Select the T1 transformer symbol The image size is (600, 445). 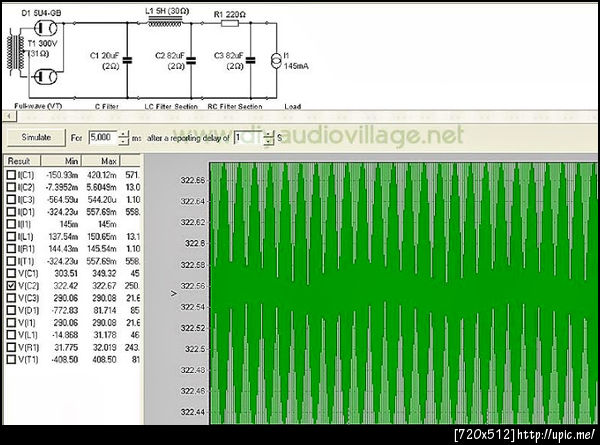16,52
